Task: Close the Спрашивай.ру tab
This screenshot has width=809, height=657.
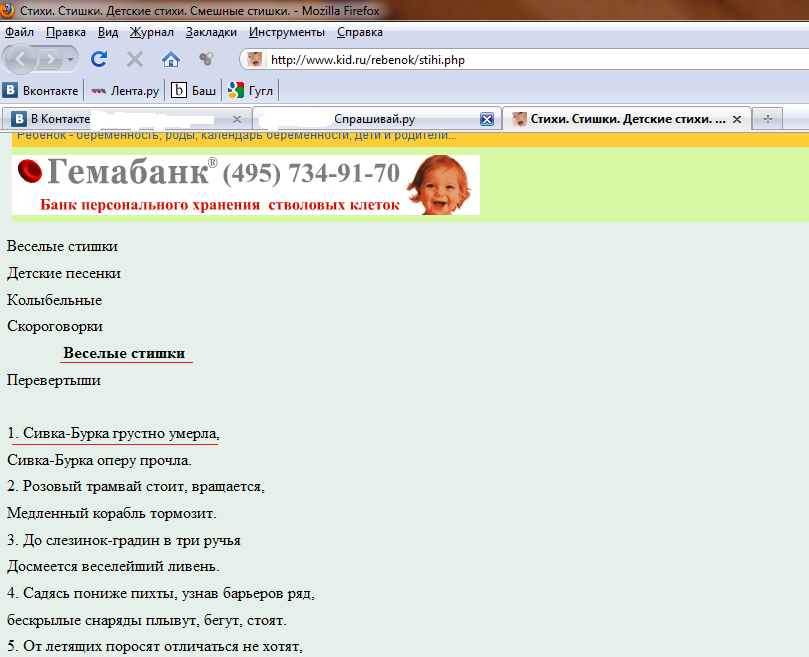Action: (487, 119)
